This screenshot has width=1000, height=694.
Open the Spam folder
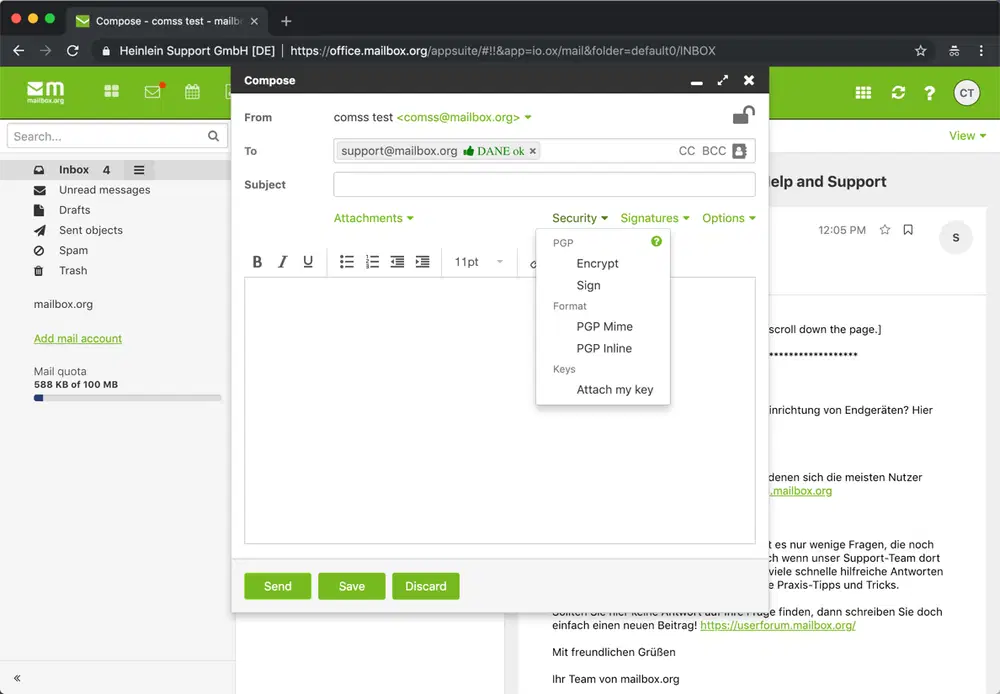click(73, 251)
